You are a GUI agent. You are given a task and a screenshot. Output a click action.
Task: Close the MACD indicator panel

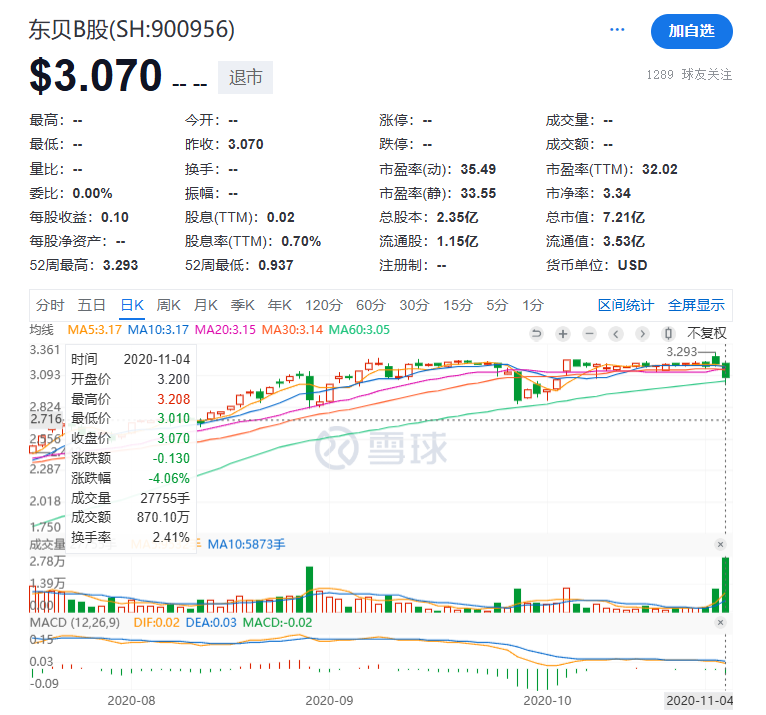[720, 622]
